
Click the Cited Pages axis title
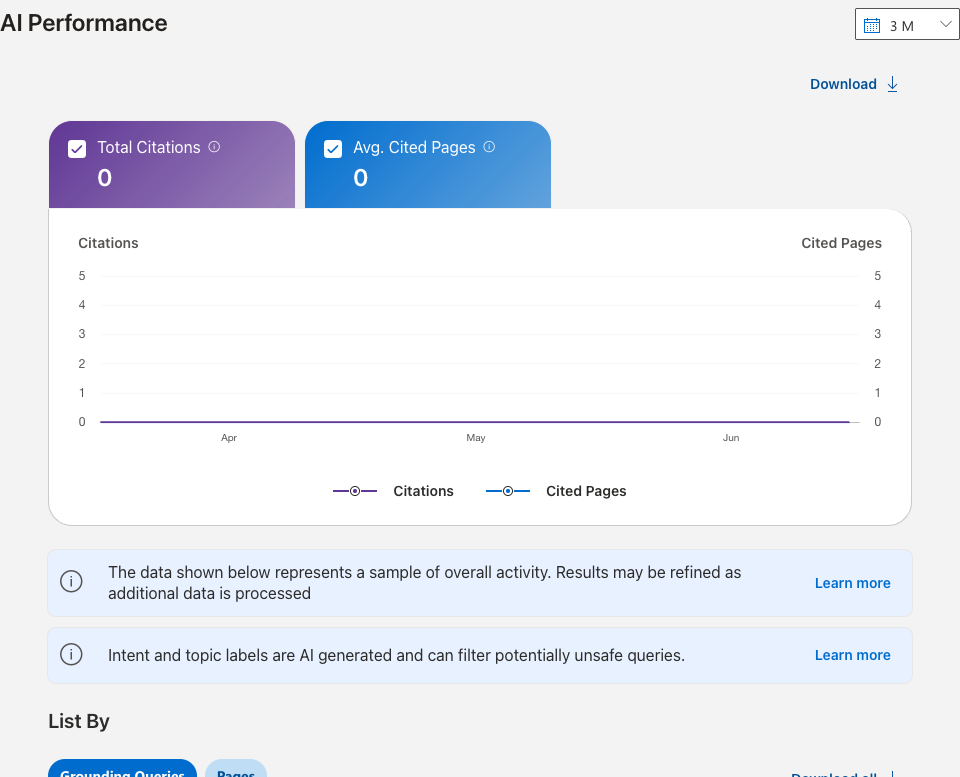tap(841, 243)
